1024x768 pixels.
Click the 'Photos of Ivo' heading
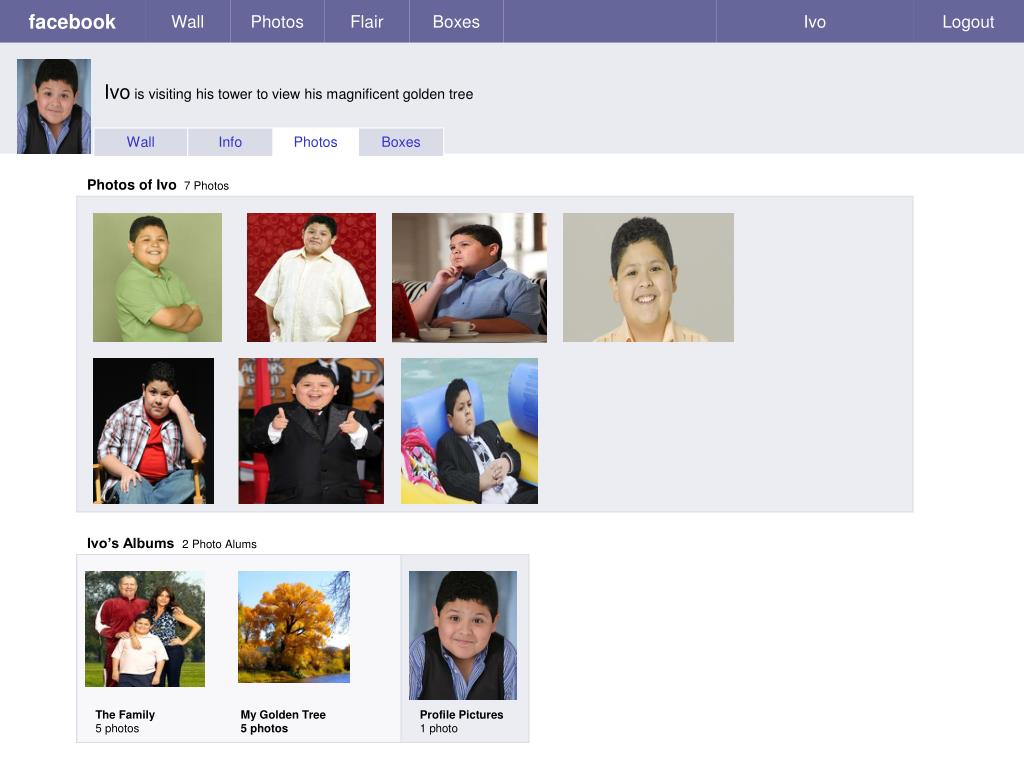coord(132,185)
